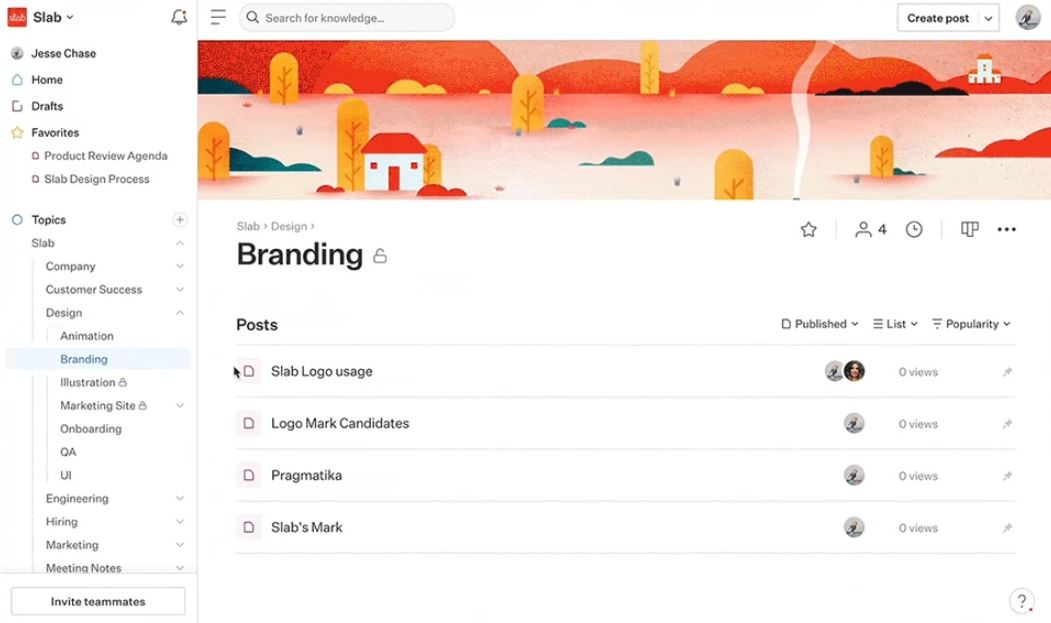
Task: Pin the Slab Logo usage post
Action: [1007, 372]
